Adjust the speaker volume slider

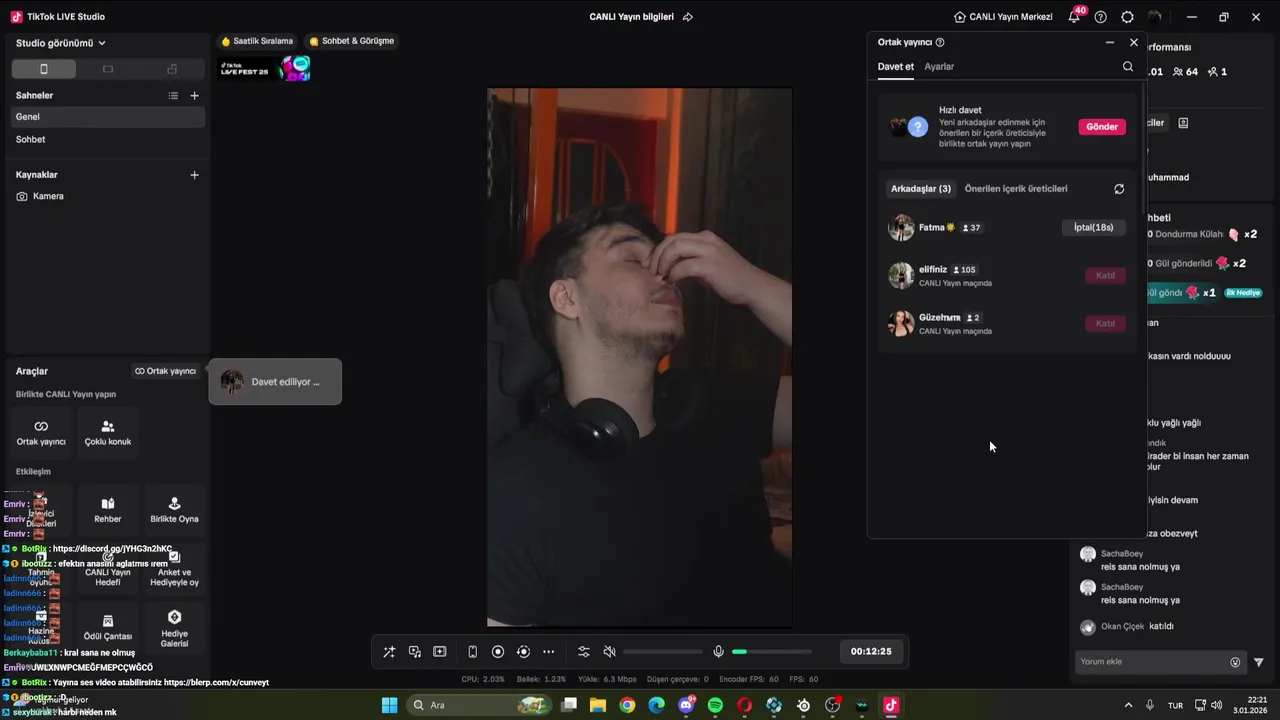tap(661, 652)
